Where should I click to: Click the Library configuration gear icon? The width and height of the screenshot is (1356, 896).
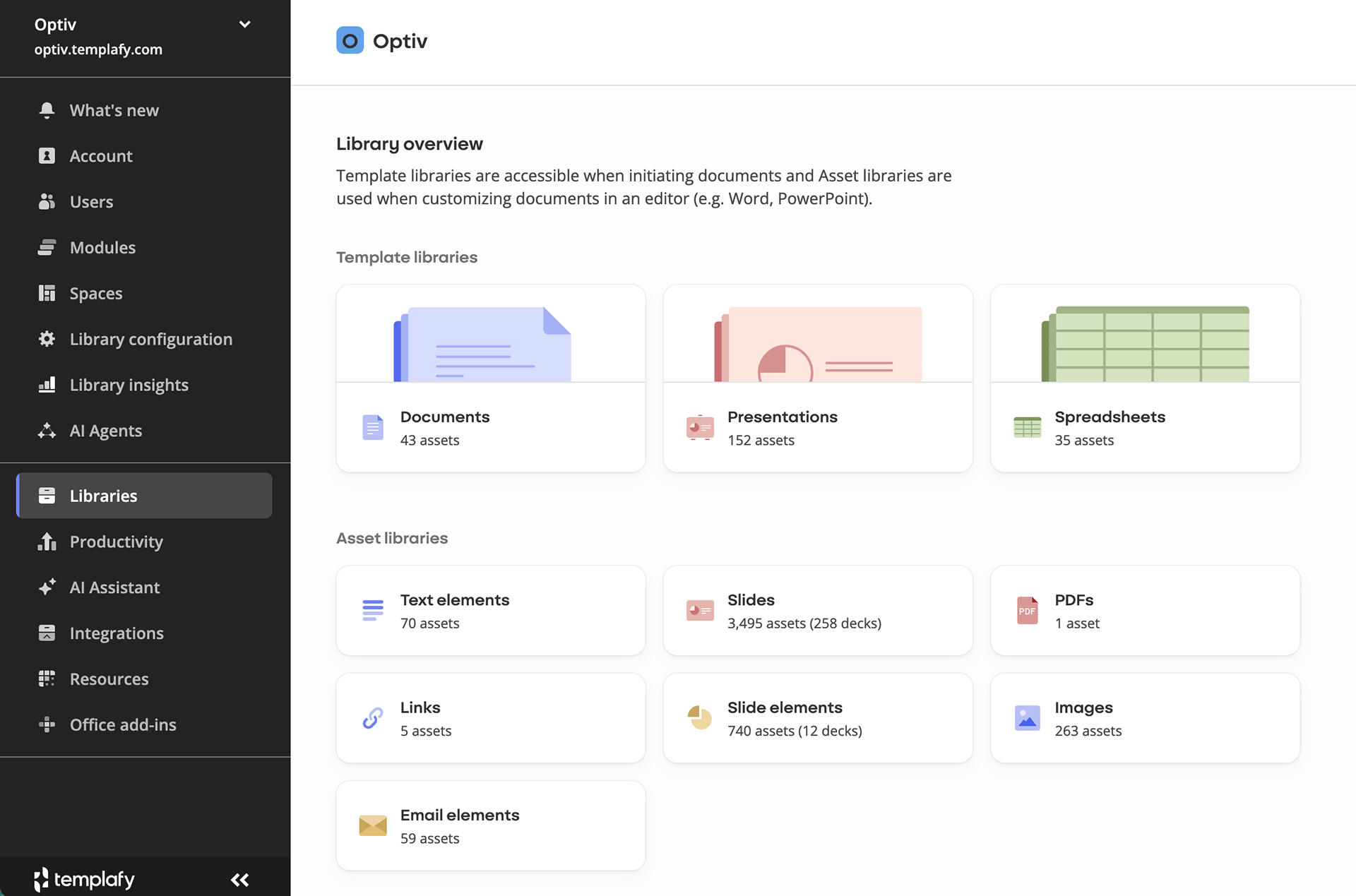pyautogui.click(x=47, y=339)
